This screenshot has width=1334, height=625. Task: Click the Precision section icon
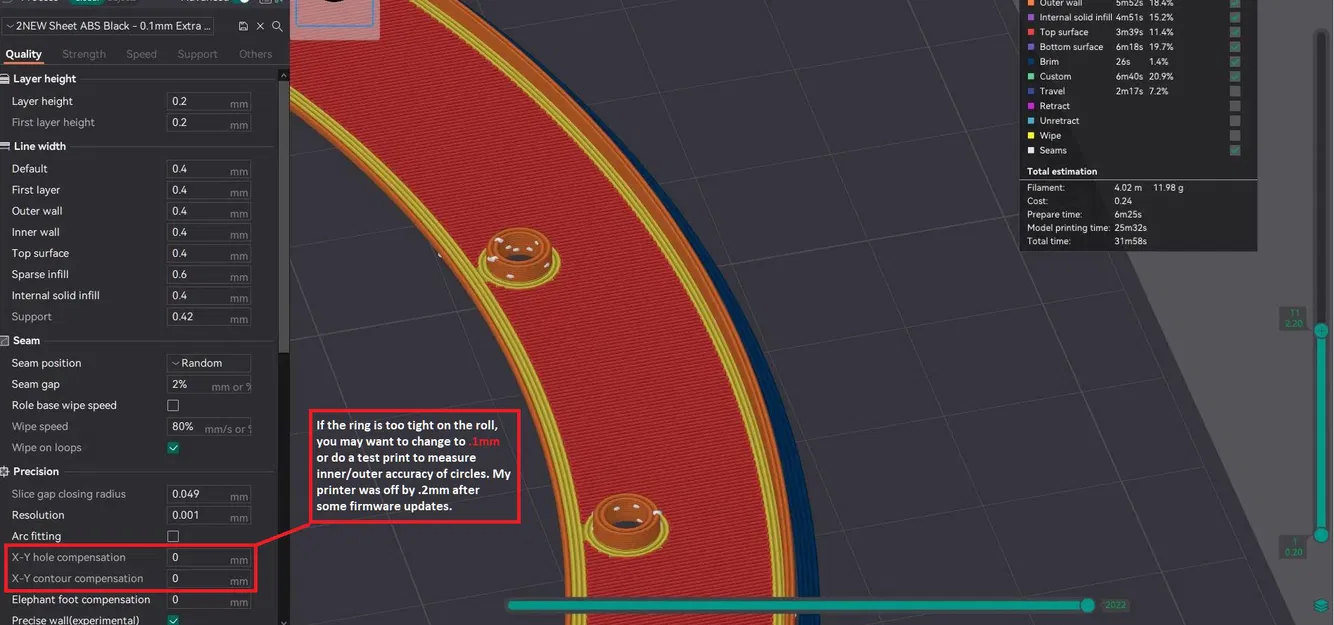point(5,472)
